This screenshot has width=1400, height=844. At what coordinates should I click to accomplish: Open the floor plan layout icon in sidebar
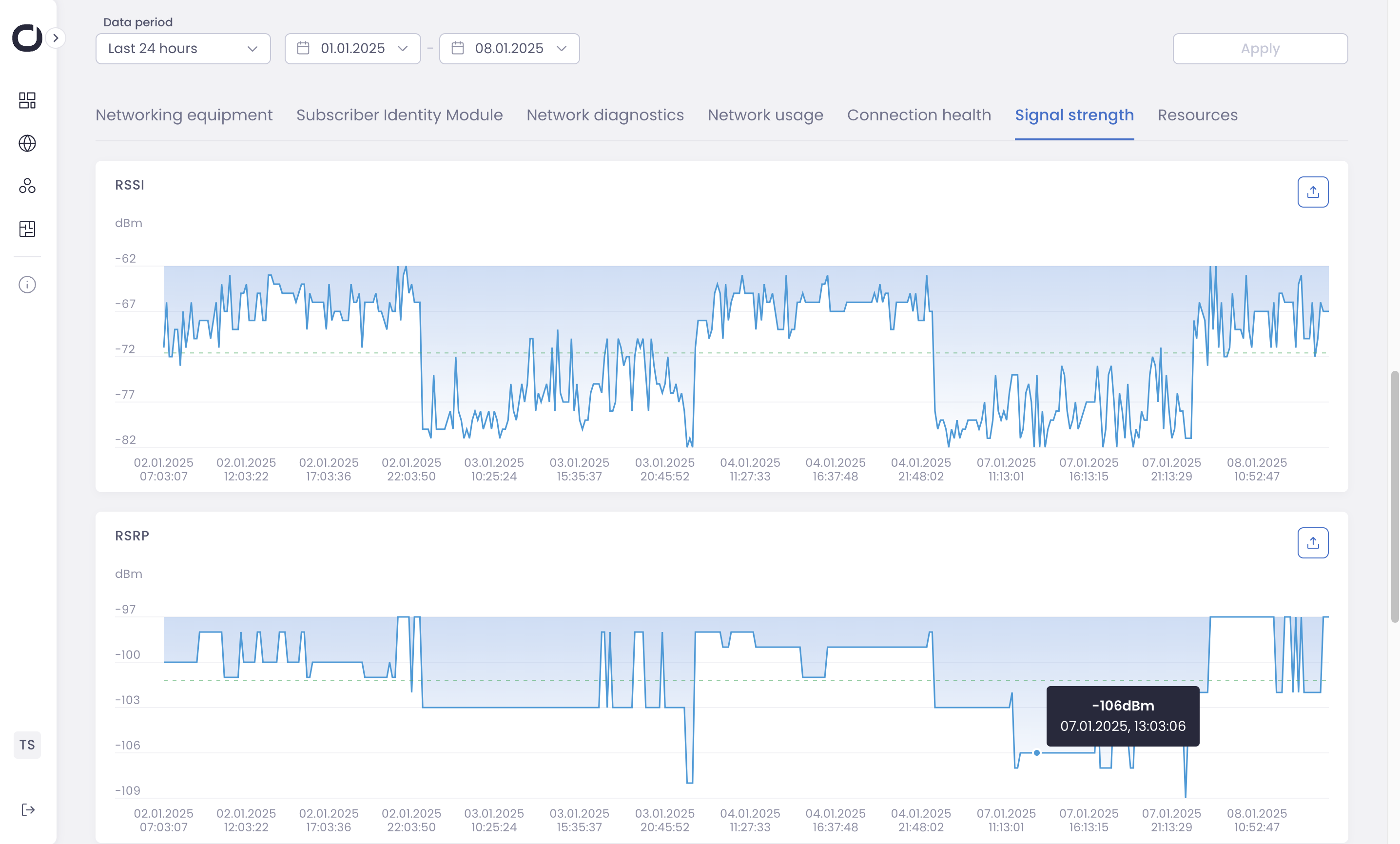[x=27, y=229]
